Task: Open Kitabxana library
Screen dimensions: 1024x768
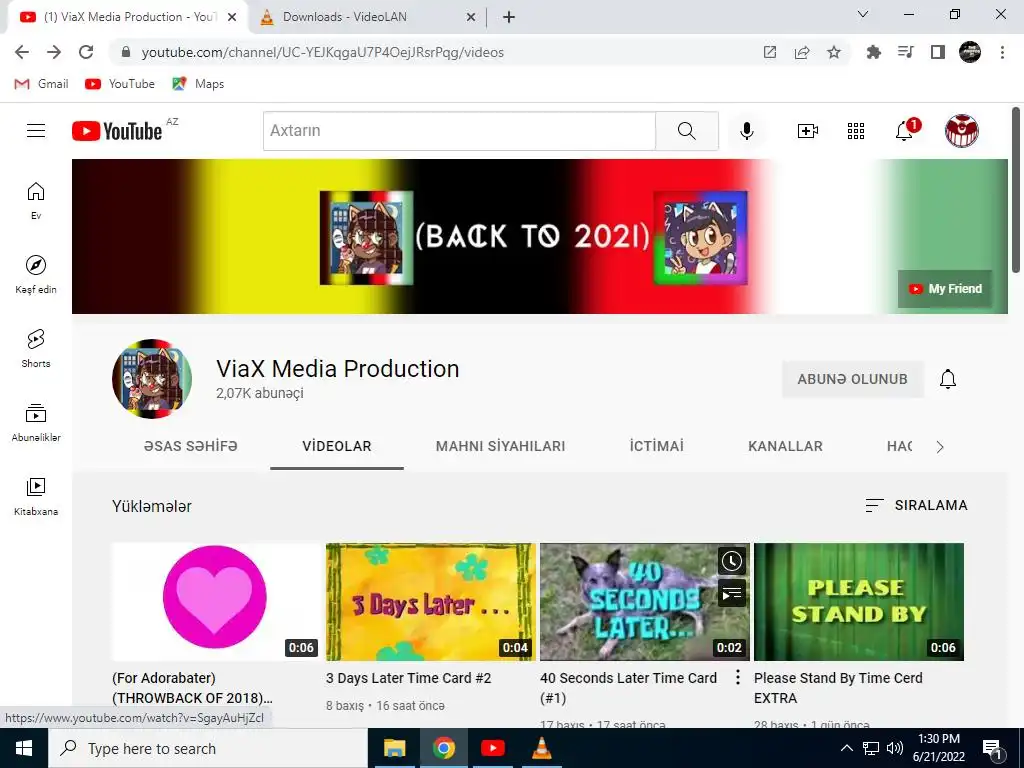Action: pyautogui.click(x=36, y=496)
